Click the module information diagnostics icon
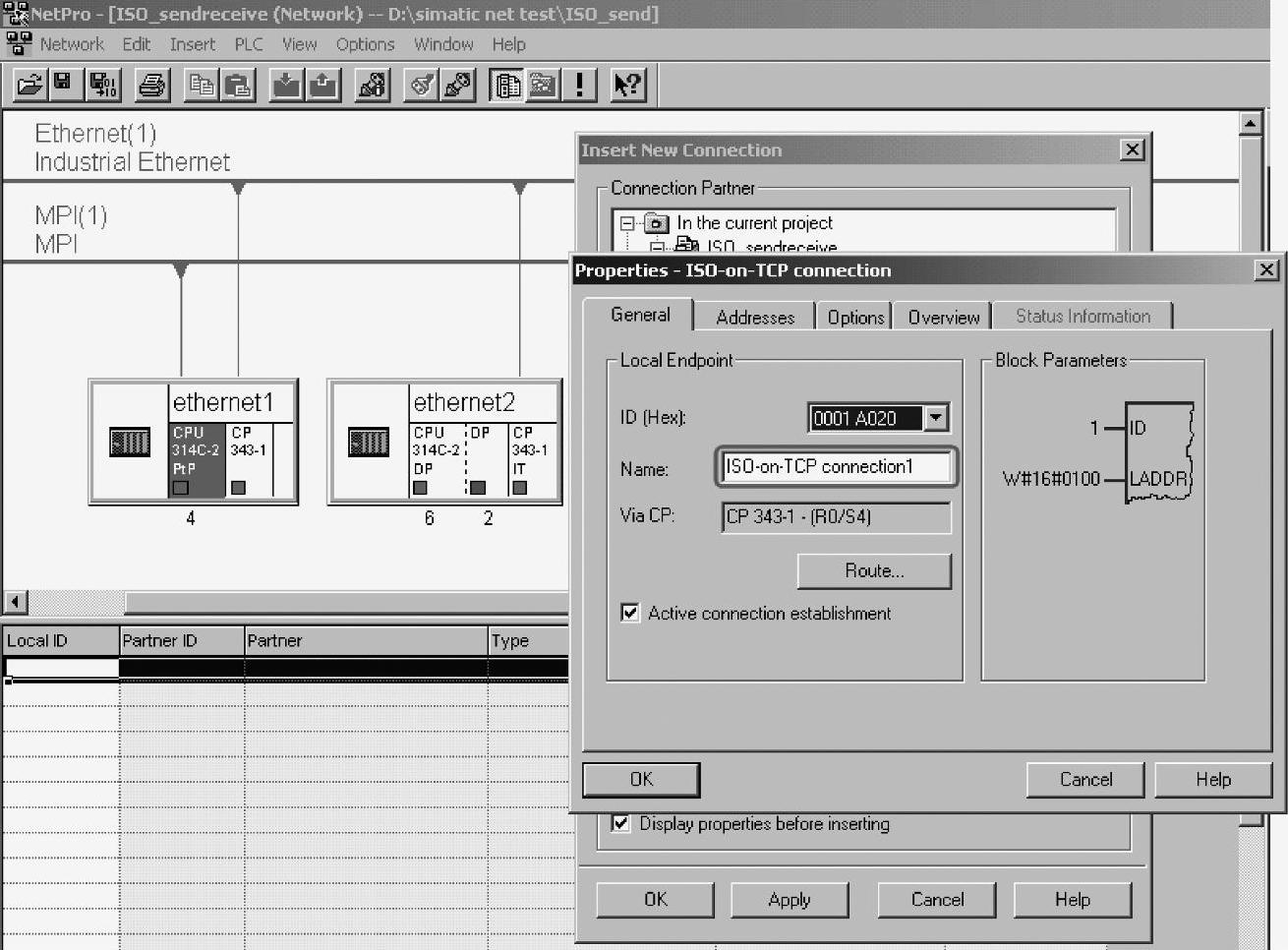The width and height of the screenshot is (1288, 950). tap(373, 85)
